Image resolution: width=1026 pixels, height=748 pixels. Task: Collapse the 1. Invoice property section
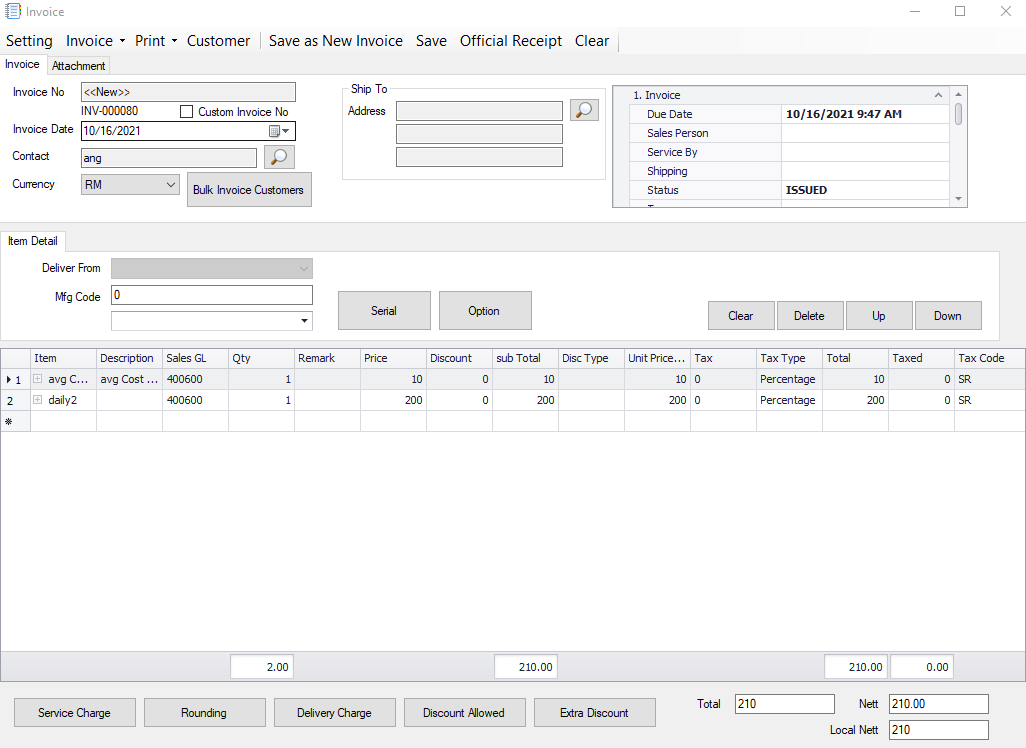938,95
